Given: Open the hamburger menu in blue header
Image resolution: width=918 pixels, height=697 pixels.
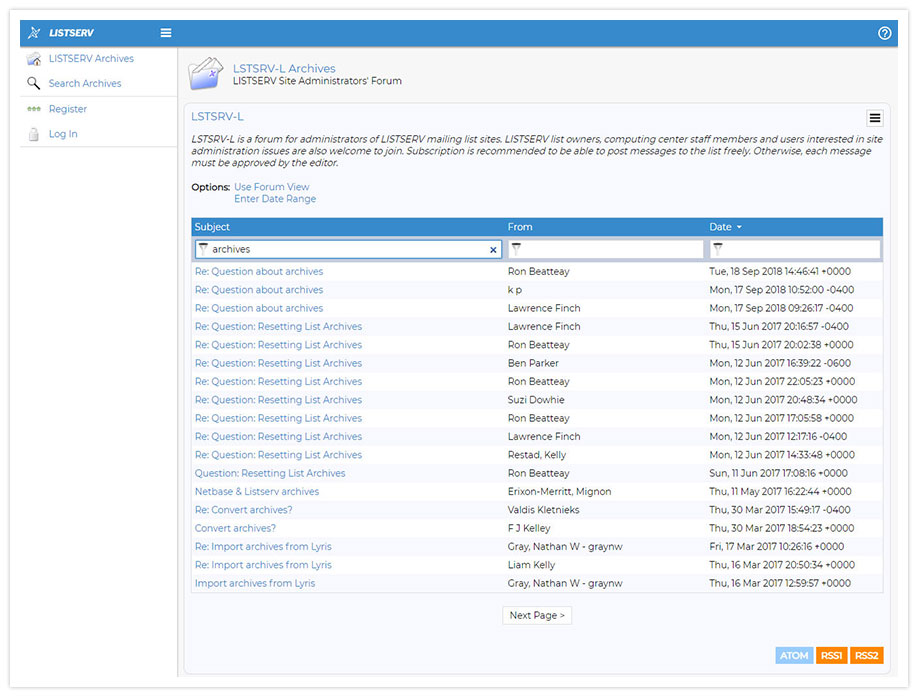Looking at the screenshot, I should click(x=166, y=33).
